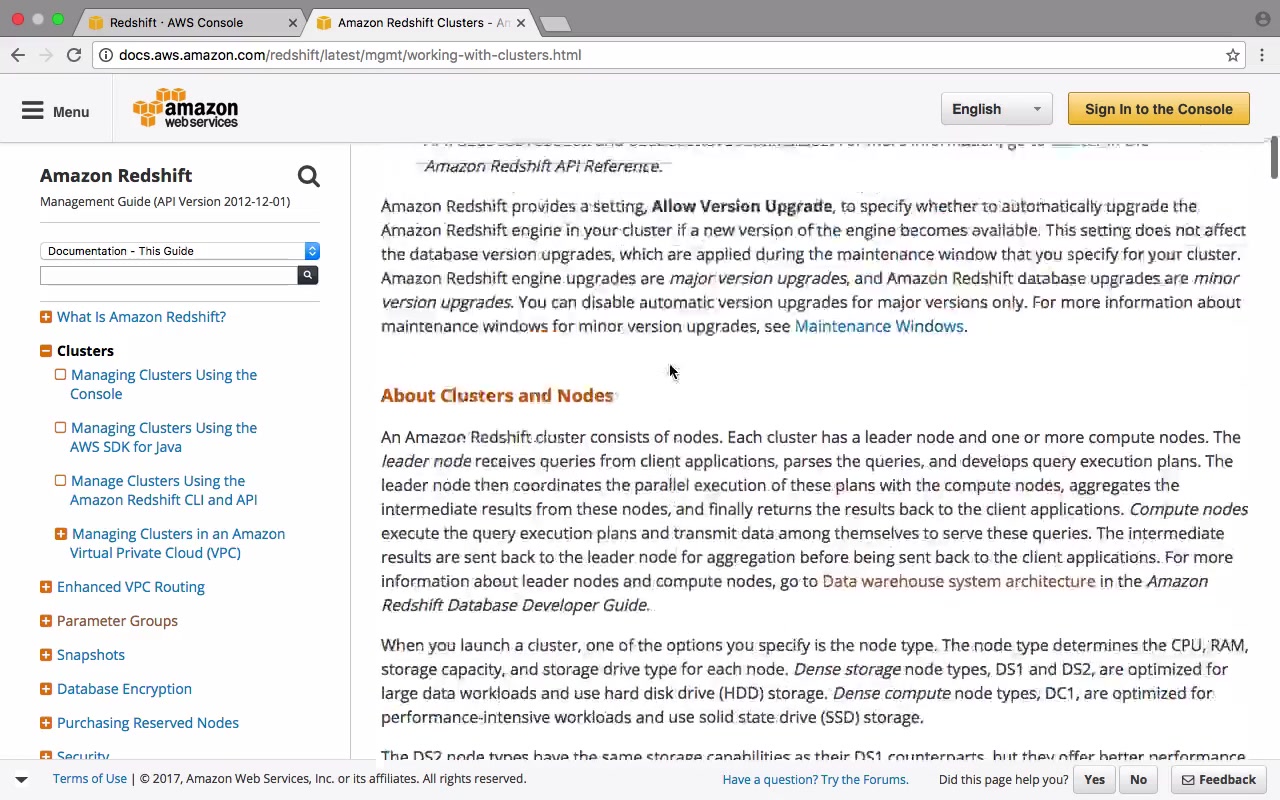Click the Amazon Redshift sidebar title
Screen dimensions: 1280x800
pyautogui.click(x=116, y=175)
